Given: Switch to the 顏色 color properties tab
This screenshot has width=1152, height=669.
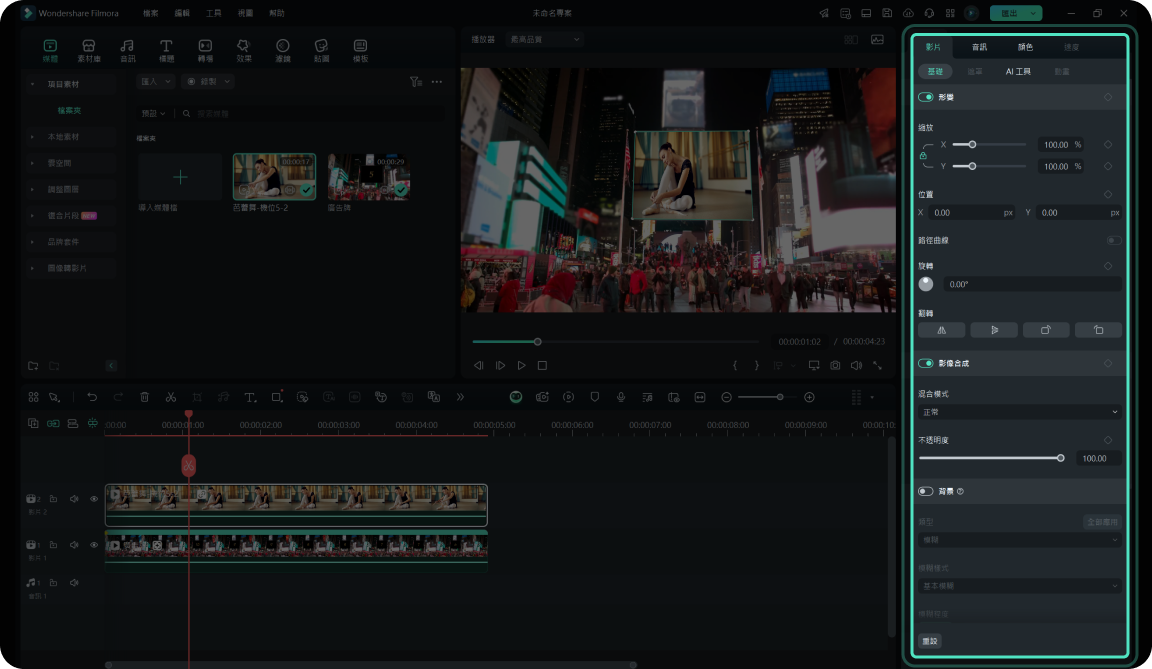Looking at the screenshot, I should click(x=1026, y=47).
